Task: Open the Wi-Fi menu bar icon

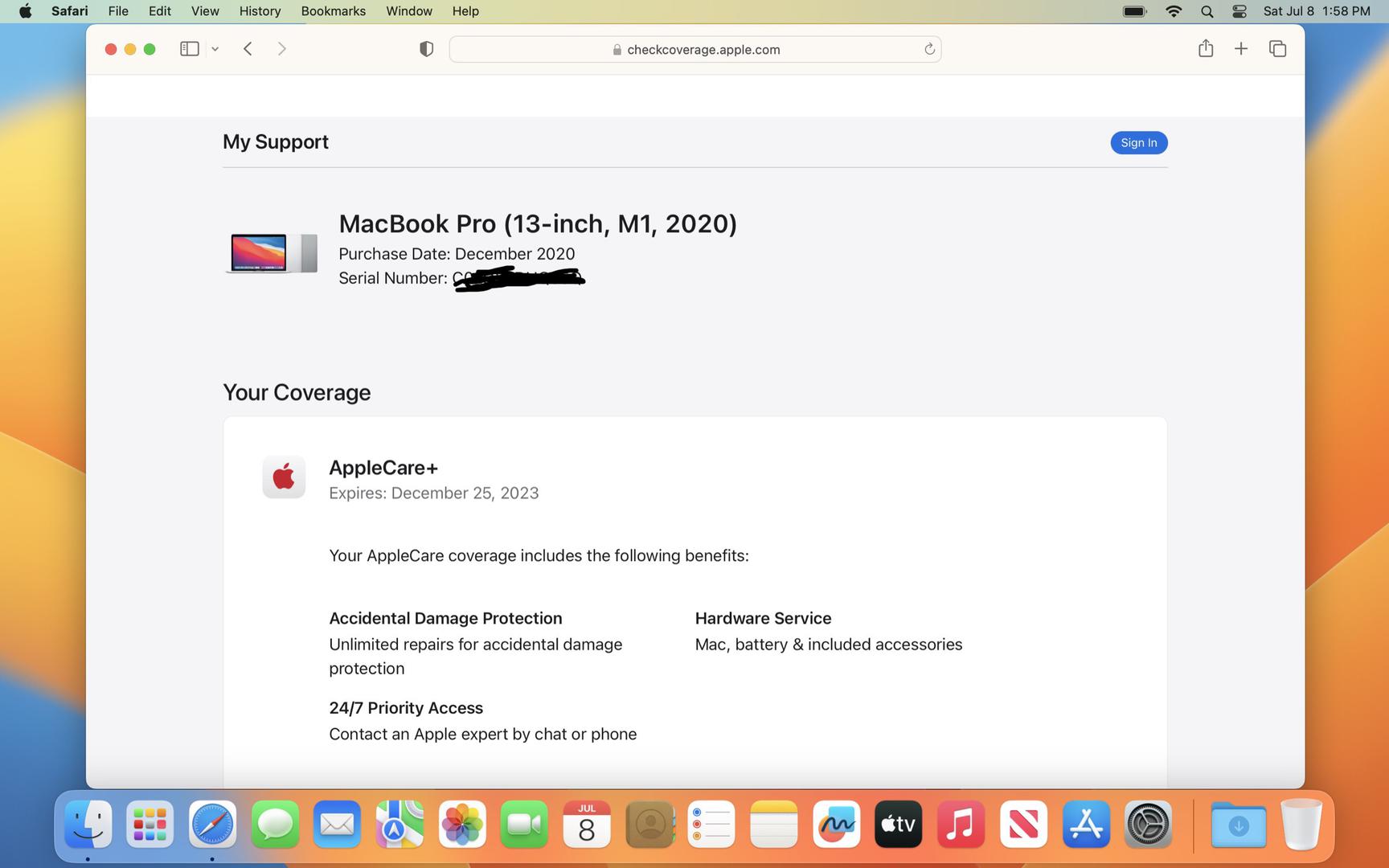Action: [x=1174, y=11]
